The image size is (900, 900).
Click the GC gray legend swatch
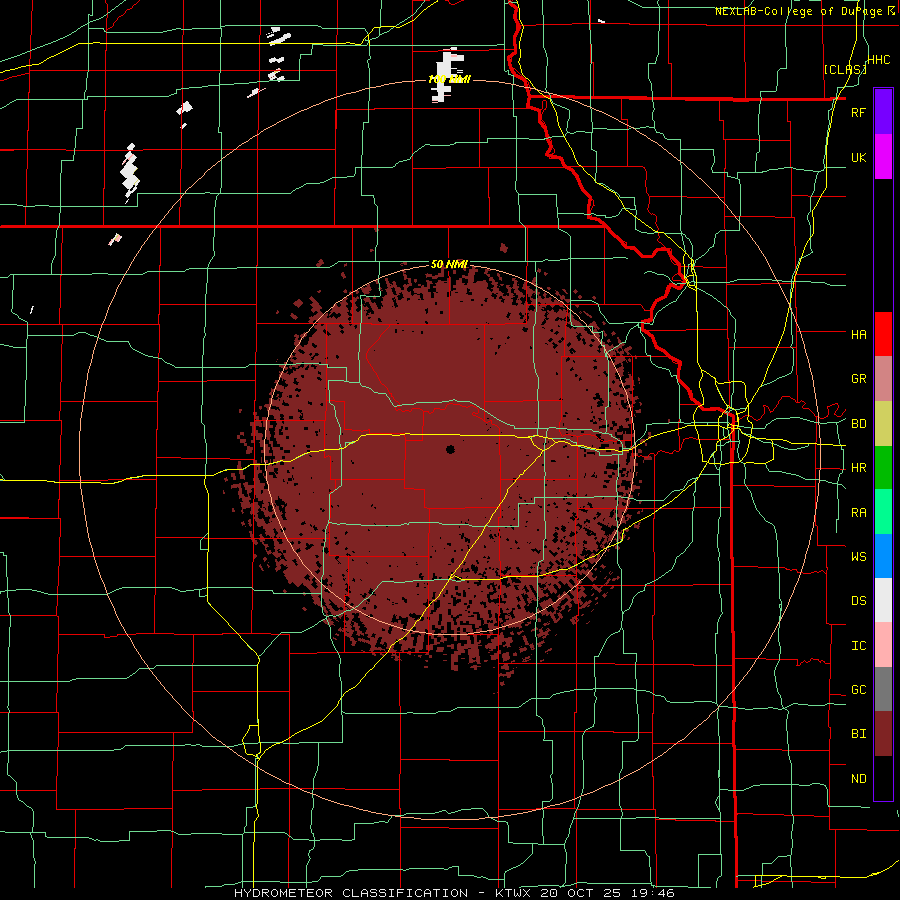(x=883, y=689)
